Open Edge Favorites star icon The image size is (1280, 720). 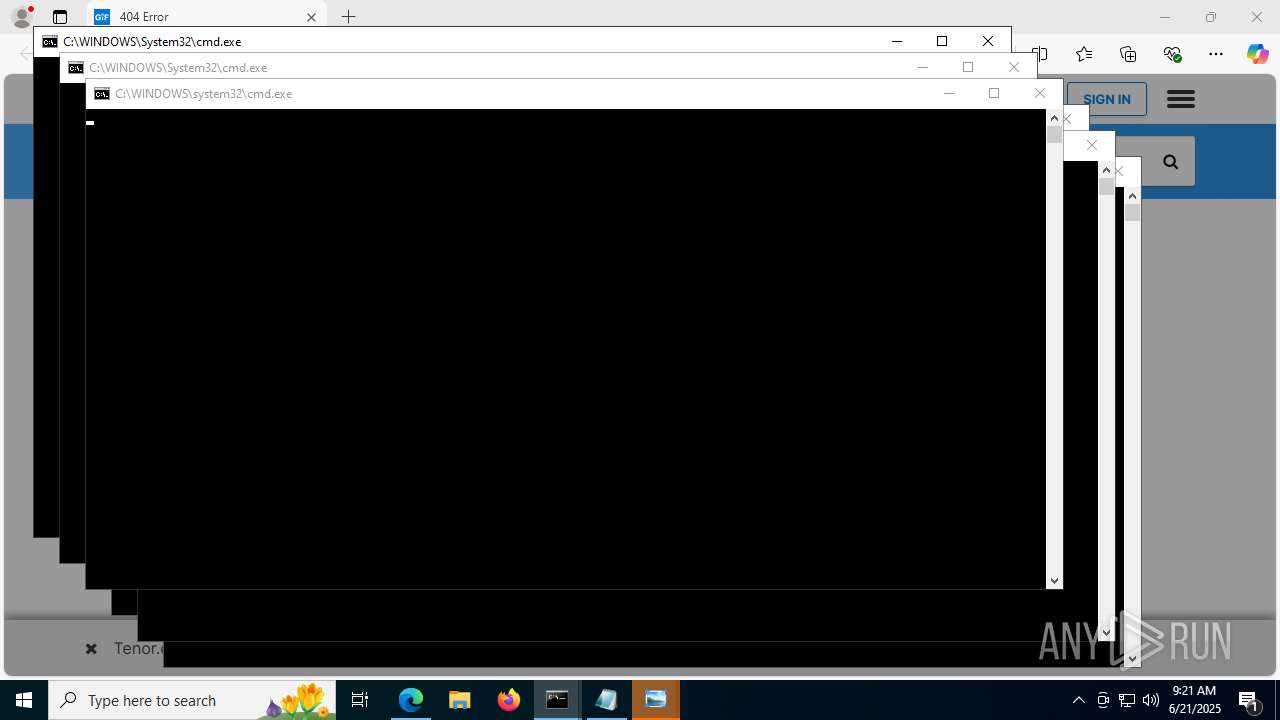1084,54
